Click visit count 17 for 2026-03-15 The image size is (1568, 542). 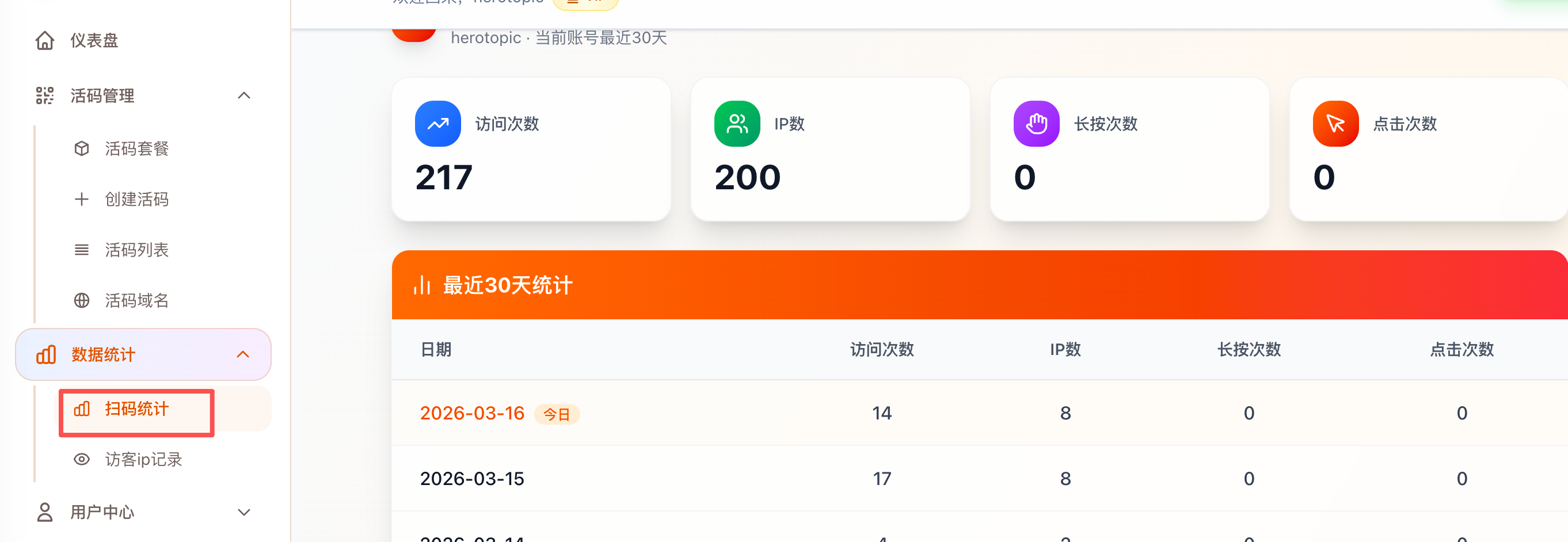click(882, 479)
